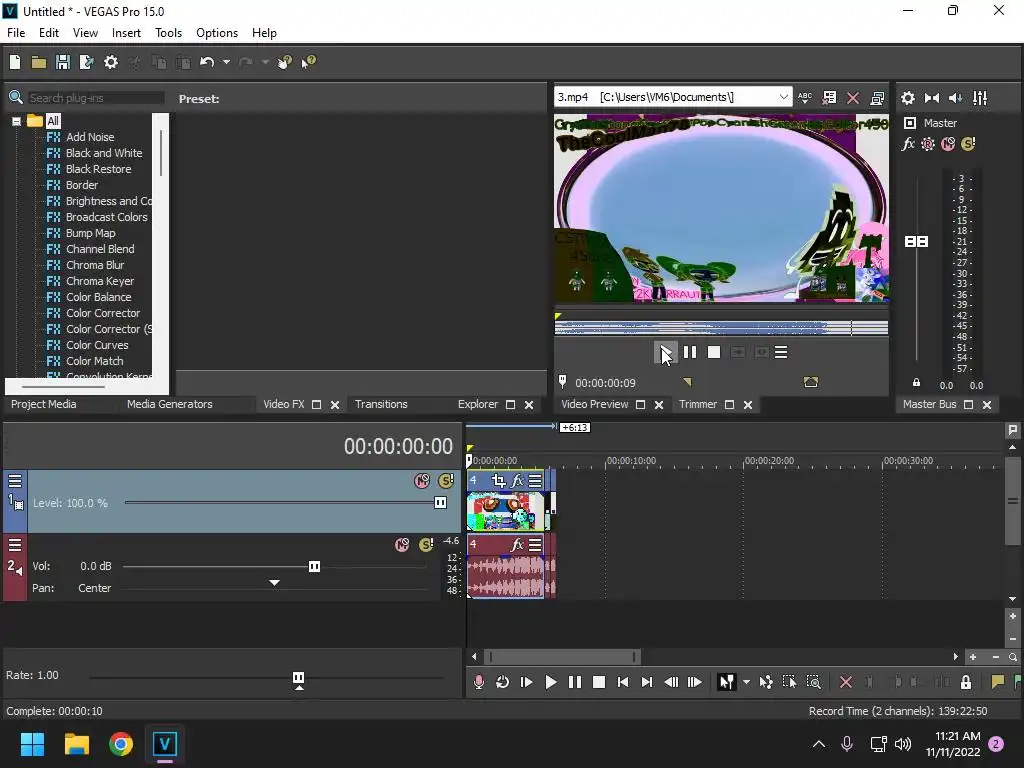Solo video track 1
The width and height of the screenshot is (1024, 768).
pos(445,481)
